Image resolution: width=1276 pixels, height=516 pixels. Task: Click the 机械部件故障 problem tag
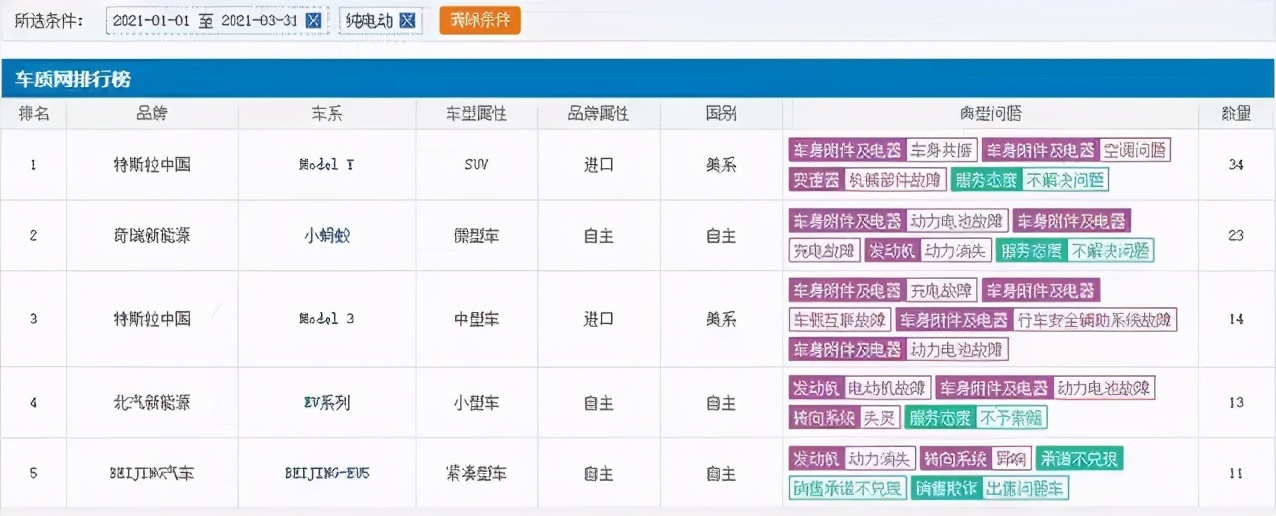click(x=894, y=180)
